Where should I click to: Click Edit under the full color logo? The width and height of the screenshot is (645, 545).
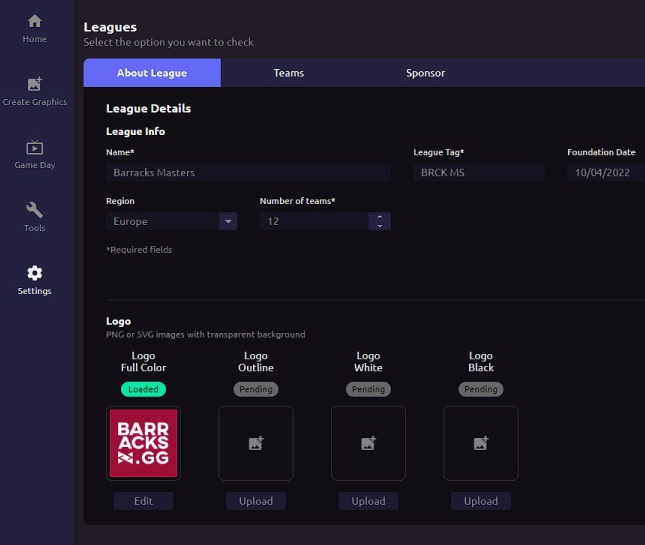[x=143, y=501]
